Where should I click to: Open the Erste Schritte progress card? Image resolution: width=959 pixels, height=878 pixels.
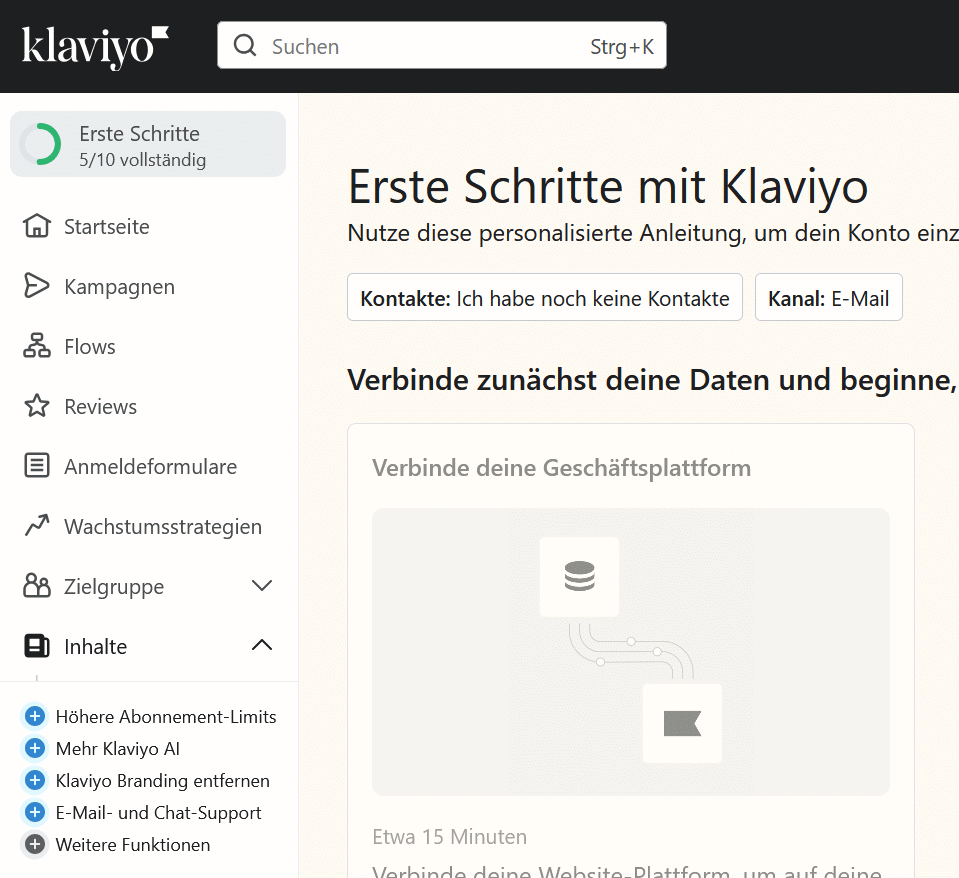click(x=148, y=144)
